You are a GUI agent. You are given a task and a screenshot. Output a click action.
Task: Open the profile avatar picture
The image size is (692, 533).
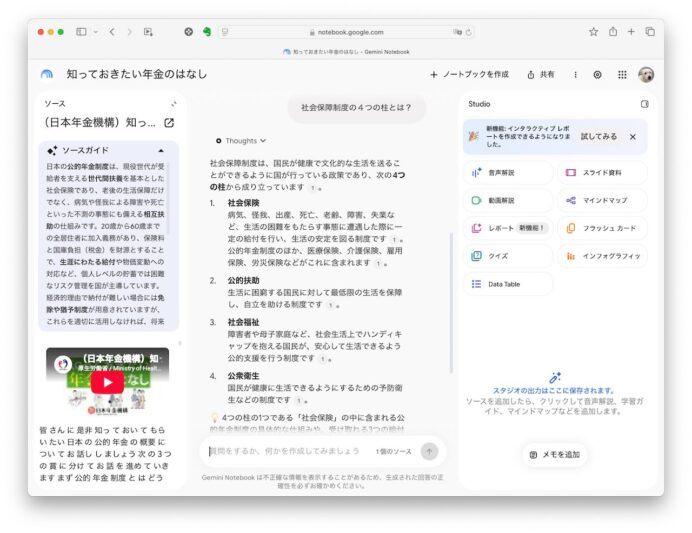646,75
